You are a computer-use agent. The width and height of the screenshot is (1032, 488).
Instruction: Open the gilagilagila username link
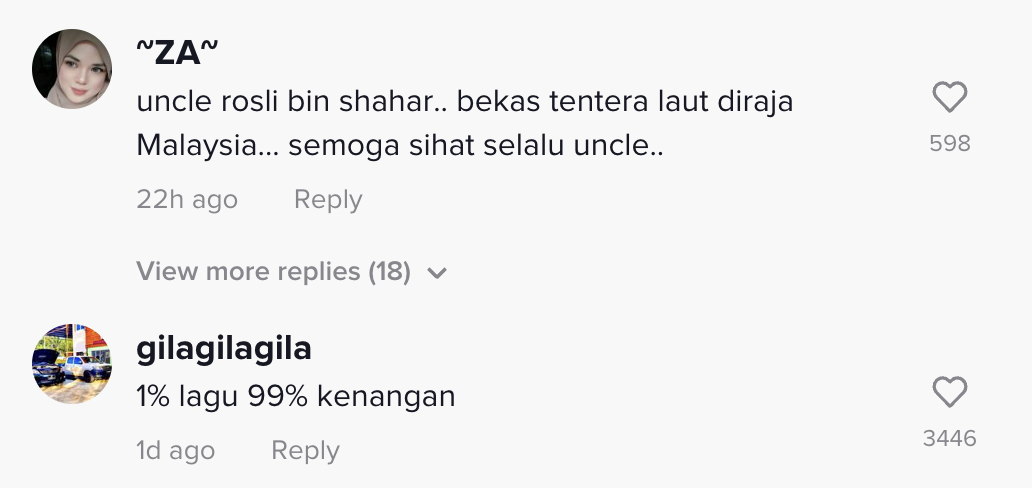point(224,349)
